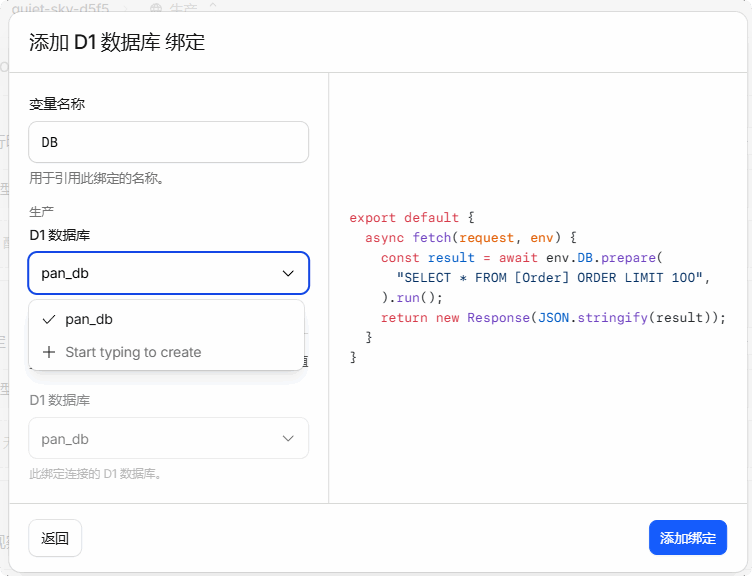752x576 pixels.
Task: Open the production D1 database pan_db dropdown
Action: (x=168, y=273)
